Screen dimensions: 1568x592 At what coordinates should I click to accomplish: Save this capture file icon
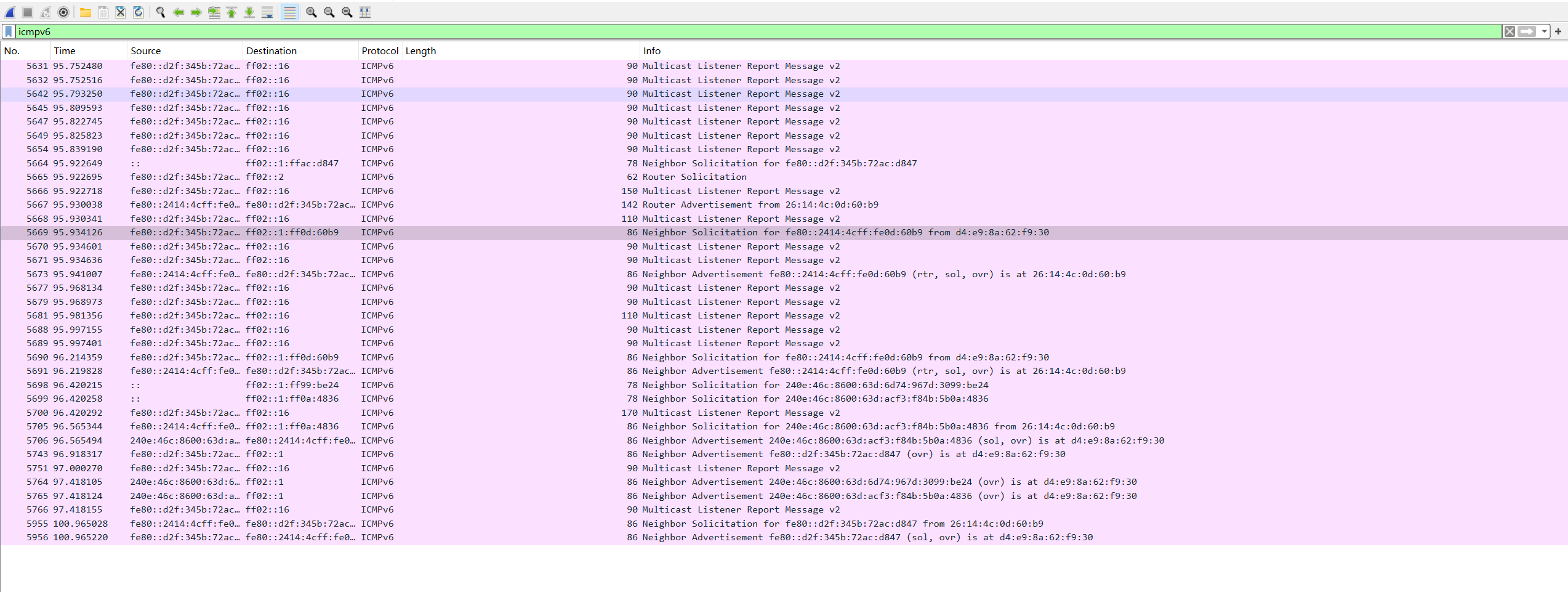point(103,12)
